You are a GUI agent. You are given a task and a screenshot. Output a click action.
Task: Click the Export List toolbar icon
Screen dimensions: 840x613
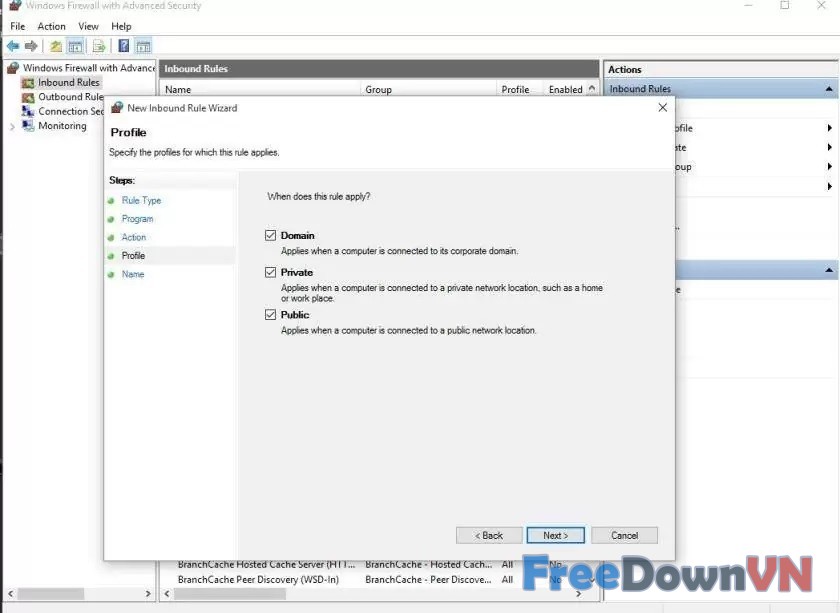coord(99,46)
